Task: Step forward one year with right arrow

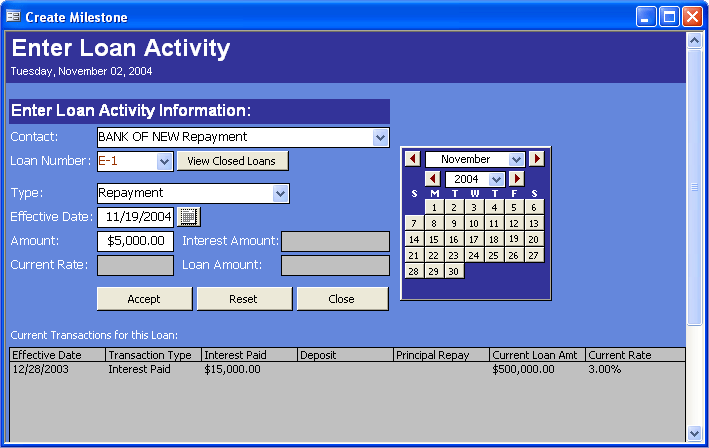Action: (x=516, y=179)
